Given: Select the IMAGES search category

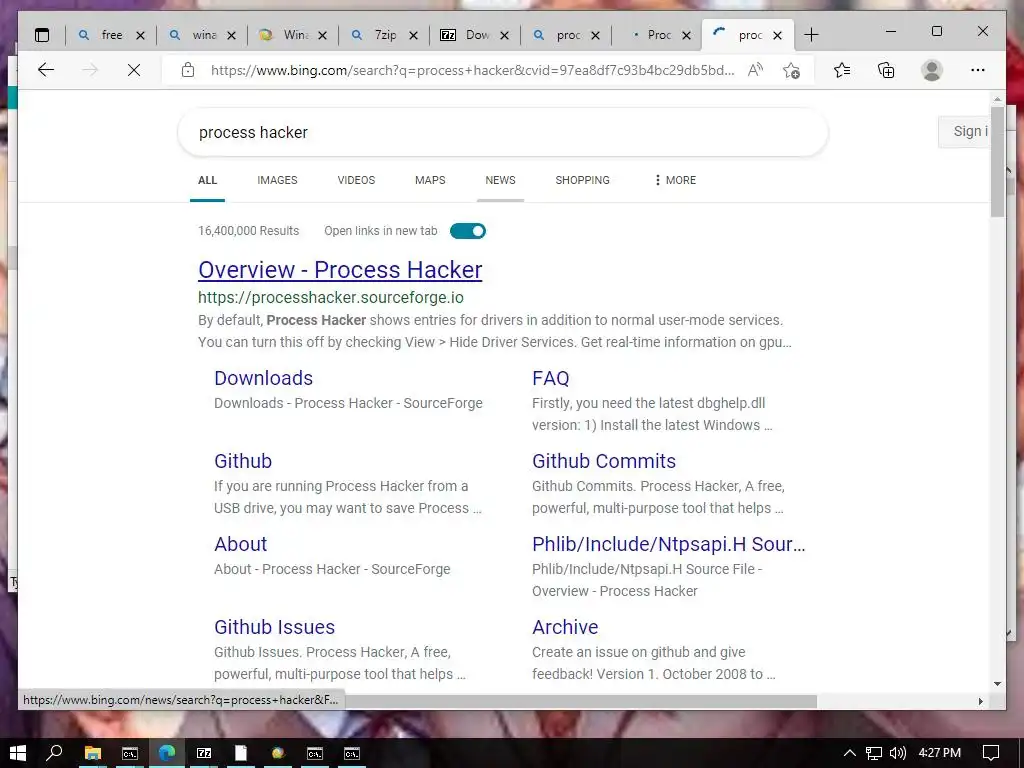Looking at the screenshot, I should click(x=277, y=180).
